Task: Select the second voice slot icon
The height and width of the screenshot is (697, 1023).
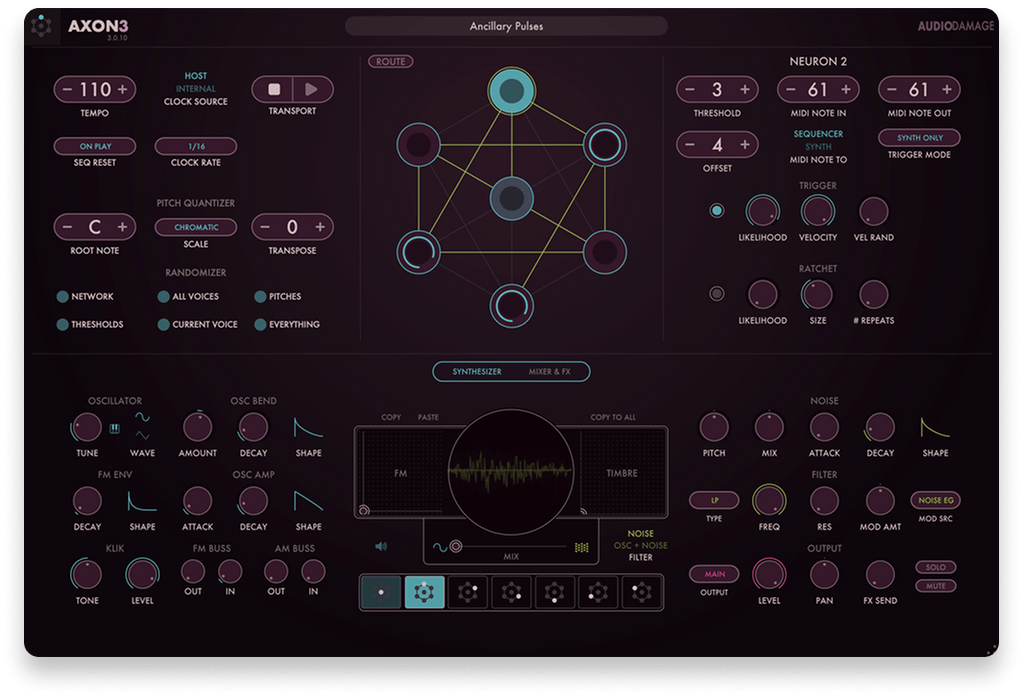Action: pos(424,592)
